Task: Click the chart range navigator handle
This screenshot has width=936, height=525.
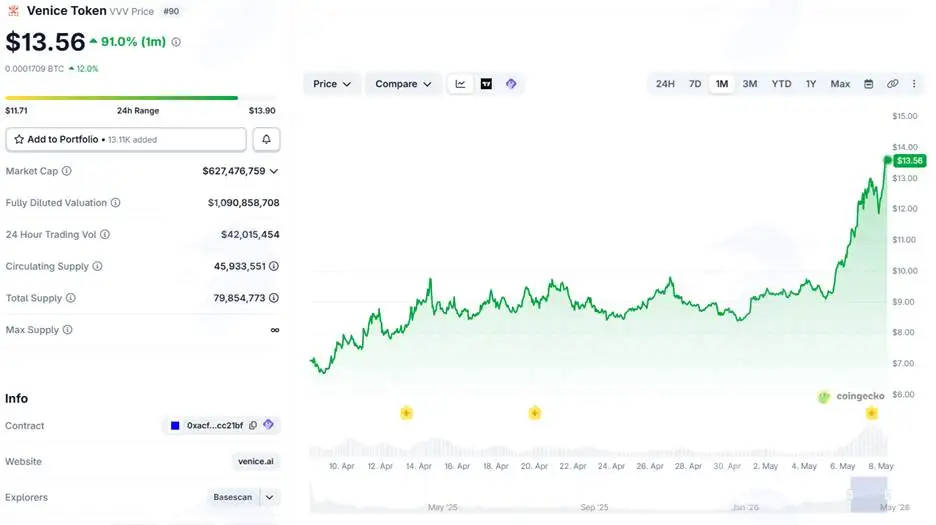Action: (x=869, y=494)
